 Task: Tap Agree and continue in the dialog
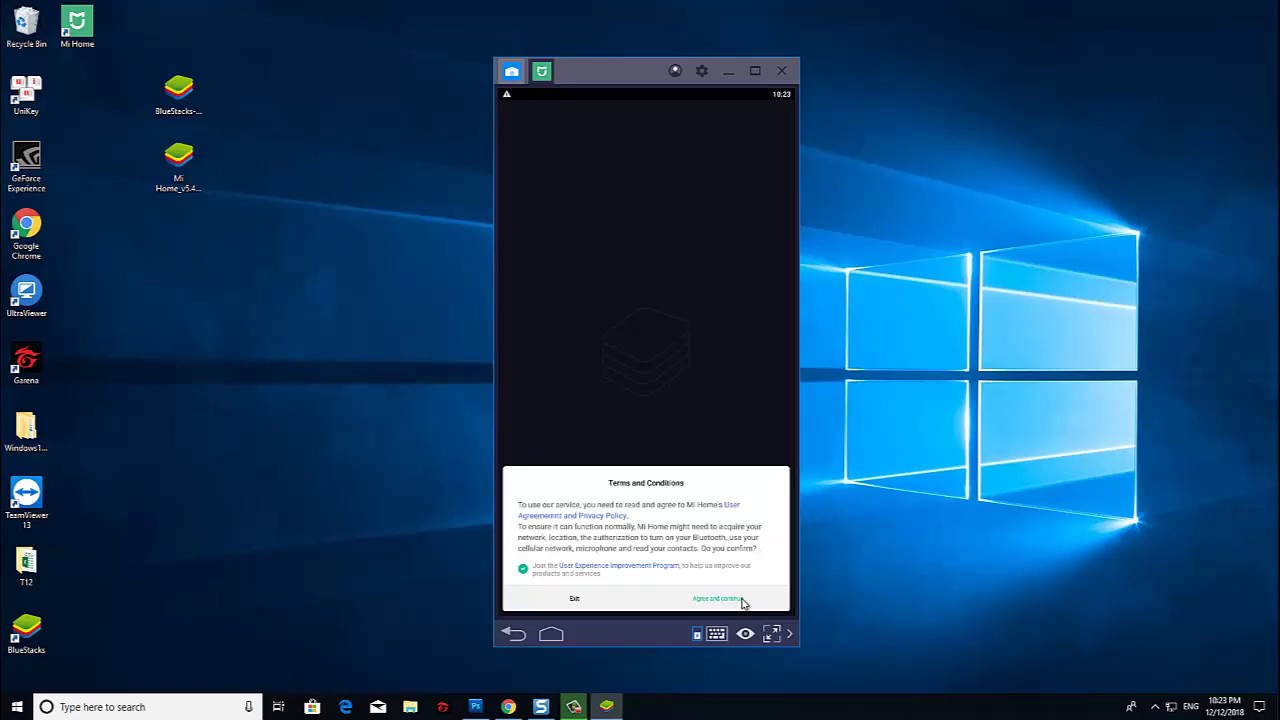pos(717,598)
